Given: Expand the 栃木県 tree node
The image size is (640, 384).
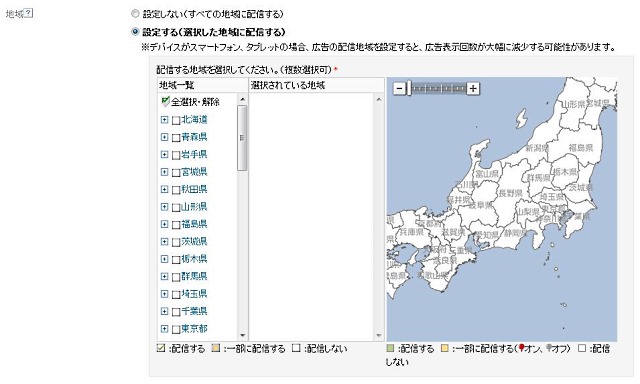Looking at the screenshot, I should click(164, 259).
